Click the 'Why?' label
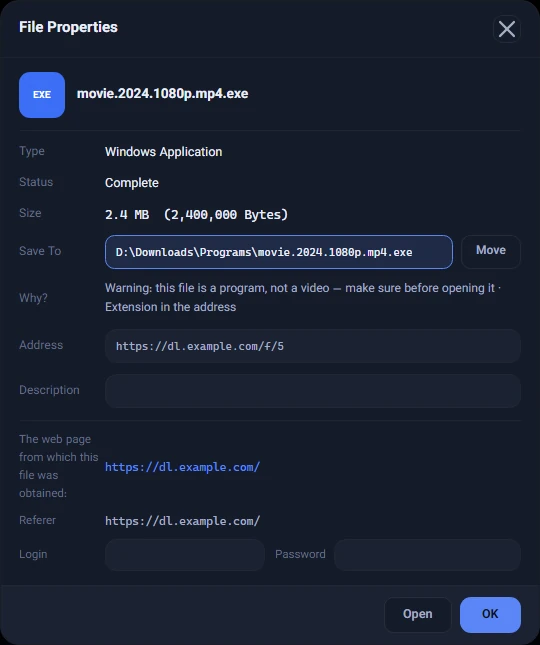The height and width of the screenshot is (645, 540). click(33, 297)
